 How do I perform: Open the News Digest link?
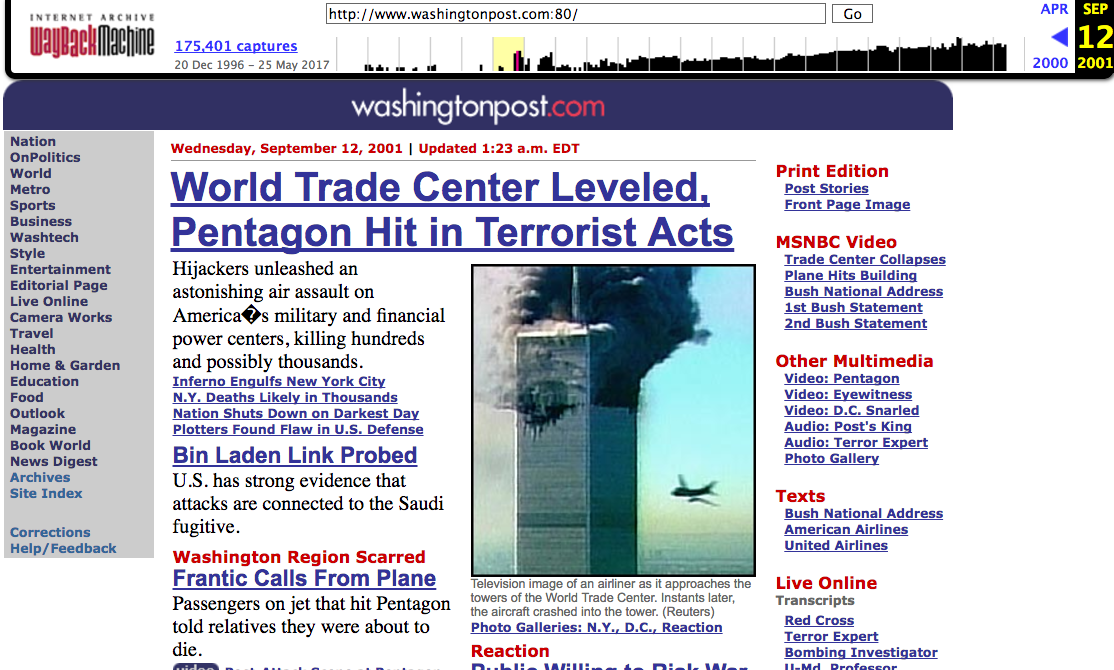point(54,461)
